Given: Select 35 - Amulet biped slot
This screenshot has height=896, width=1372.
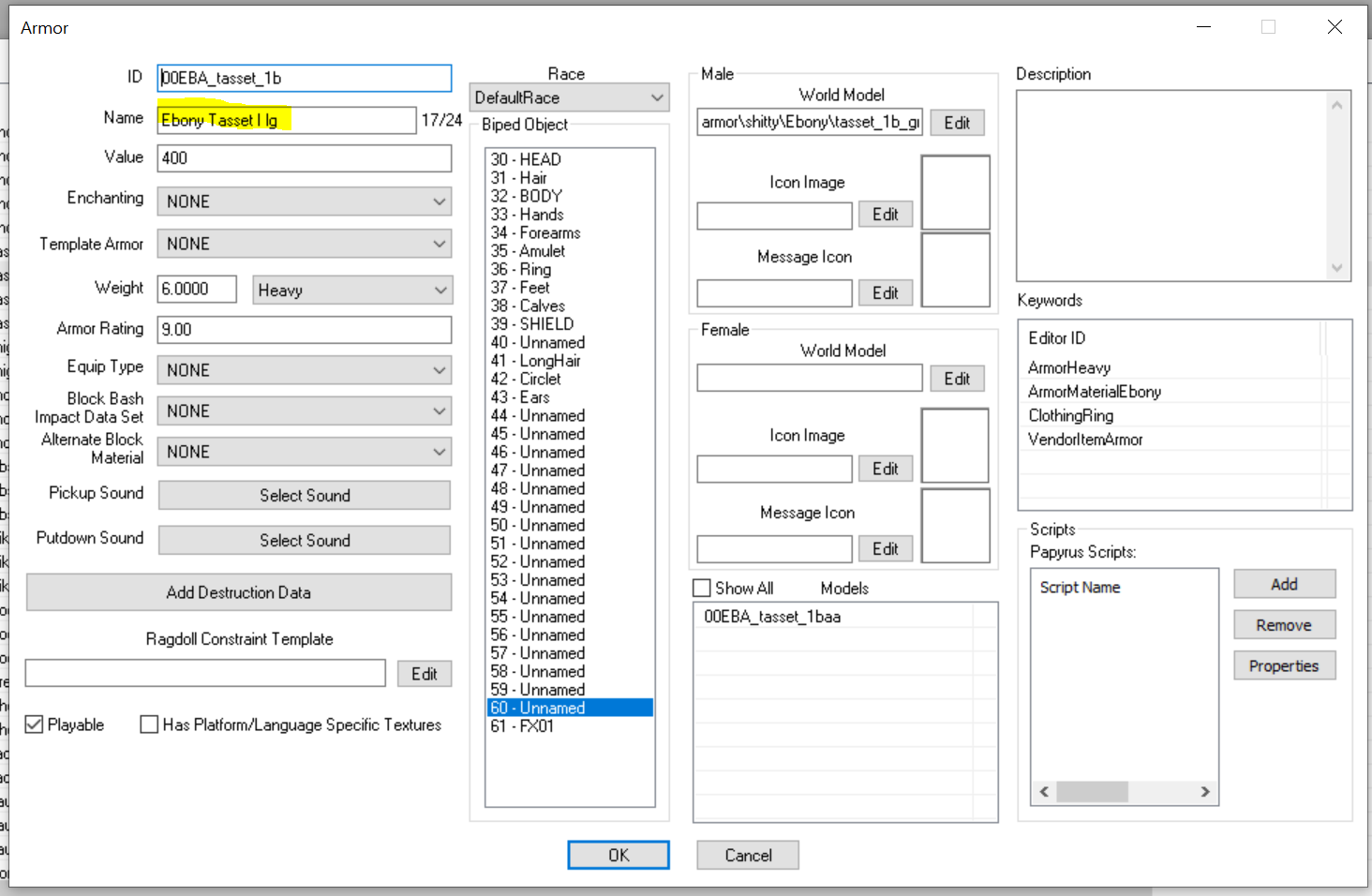Looking at the screenshot, I should [570, 251].
